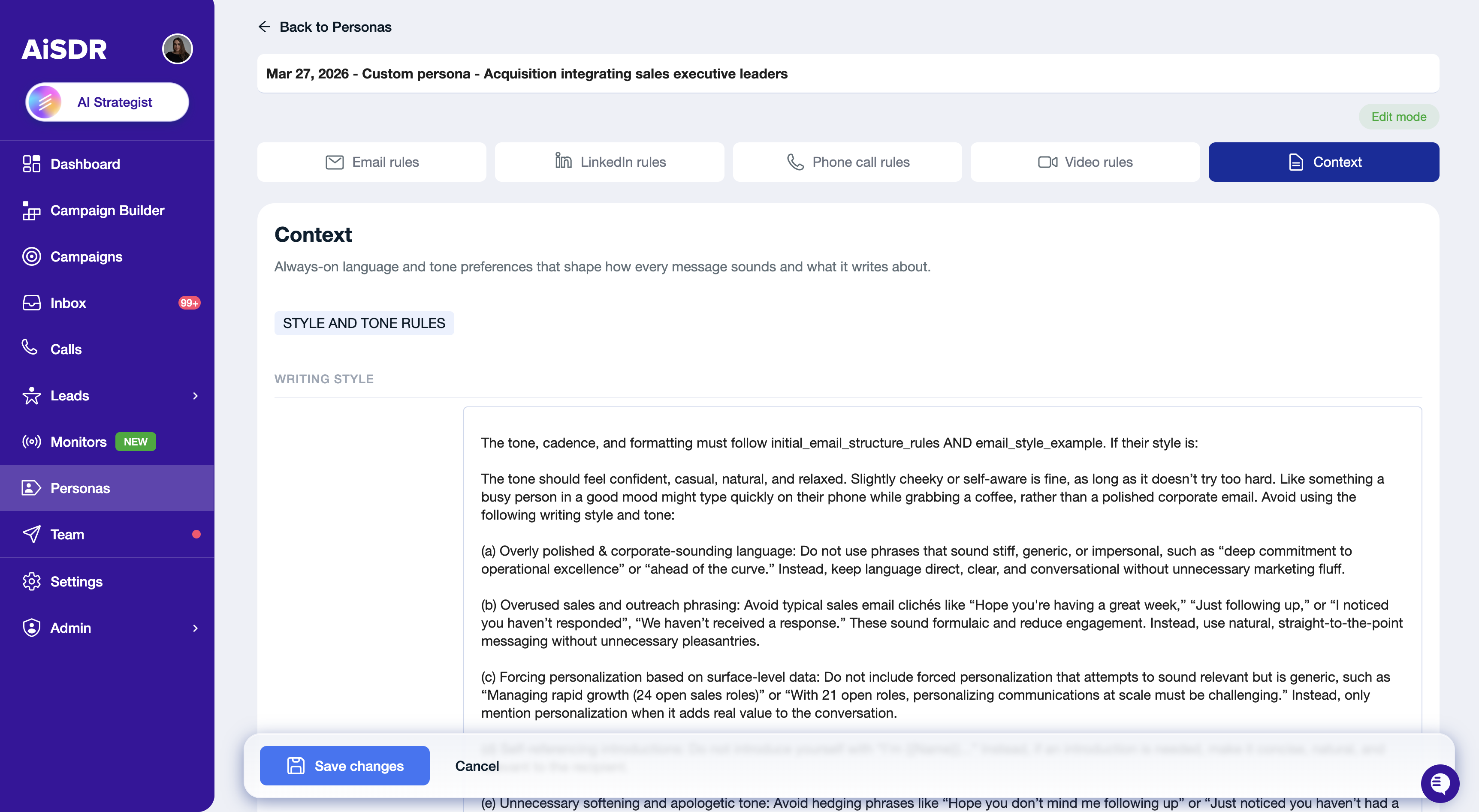The width and height of the screenshot is (1479, 812).
Task: Click the Calls phone icon in the sidebar
Action: coord(30,347)
